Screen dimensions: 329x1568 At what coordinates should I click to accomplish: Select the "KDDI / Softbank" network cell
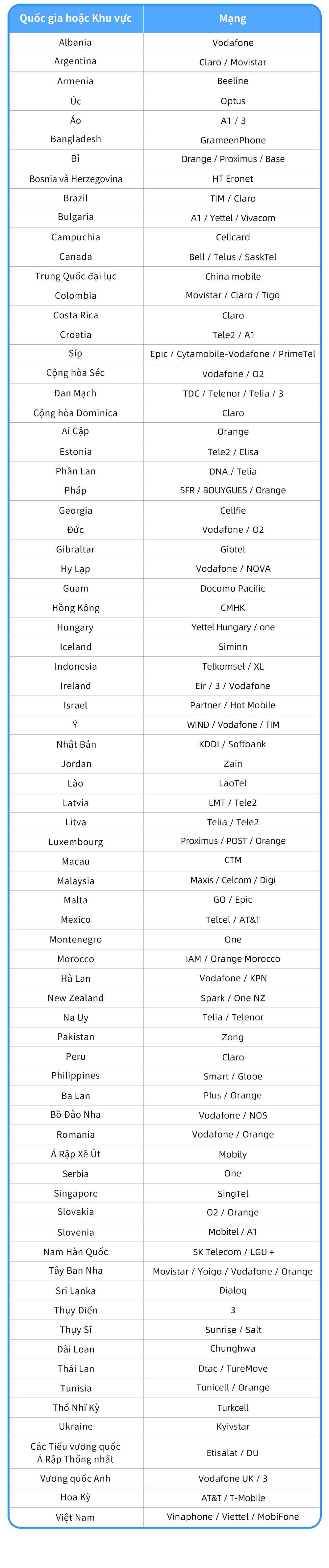click(232, 744)
